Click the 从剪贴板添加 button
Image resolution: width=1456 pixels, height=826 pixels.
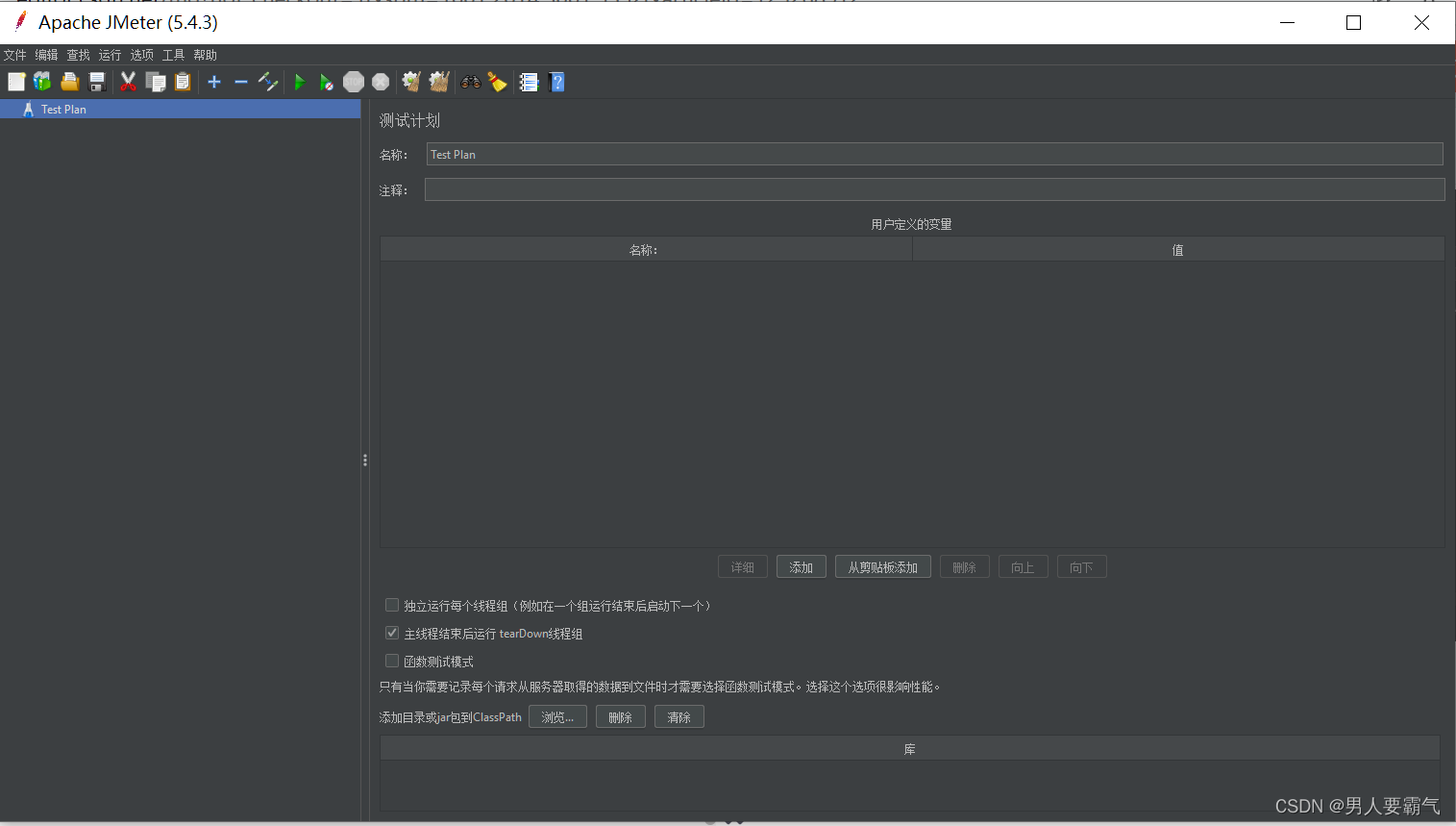coord(883,567)
